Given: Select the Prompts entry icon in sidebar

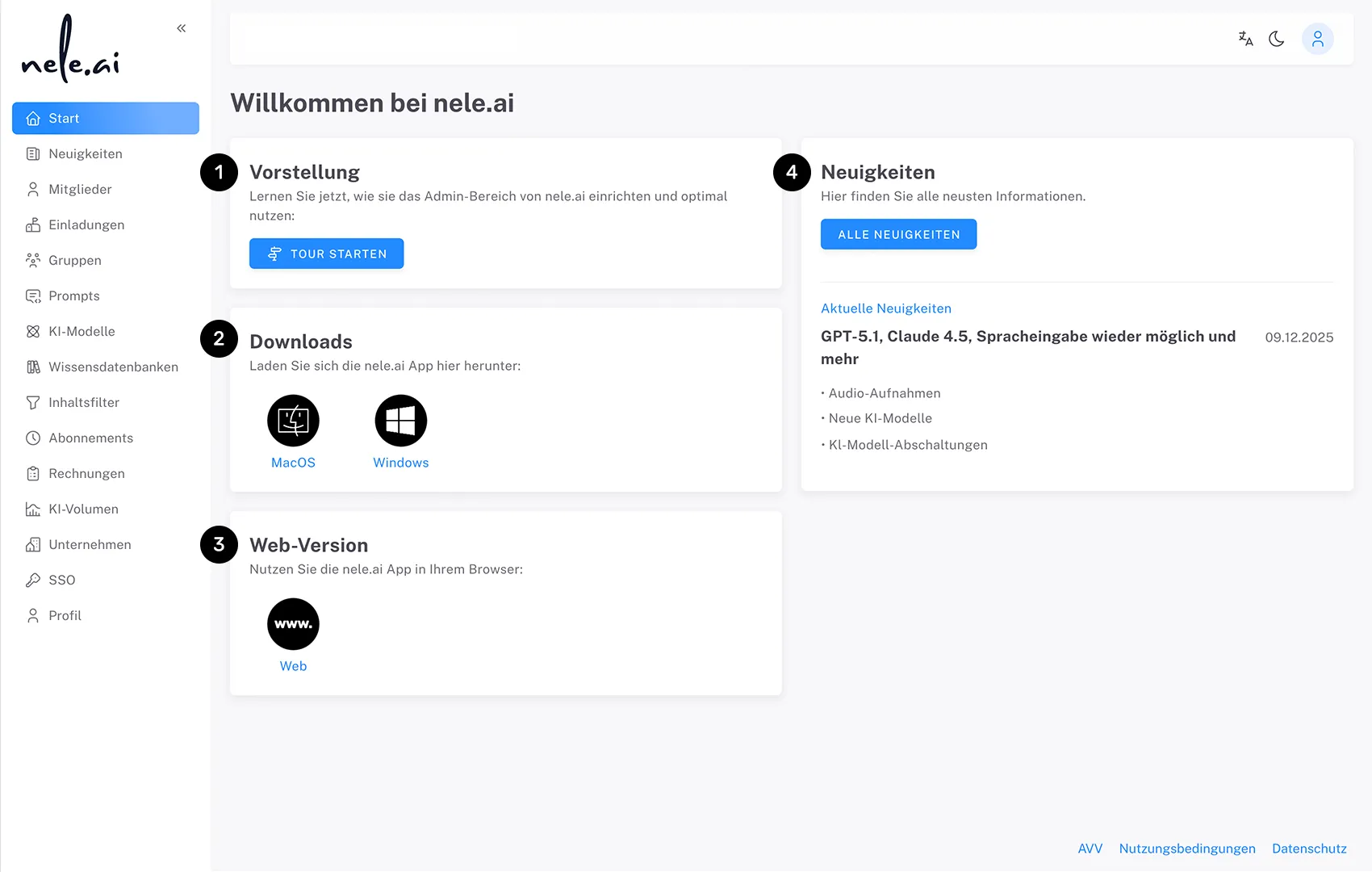Looking at the screenshot, I should click(33, 296).
